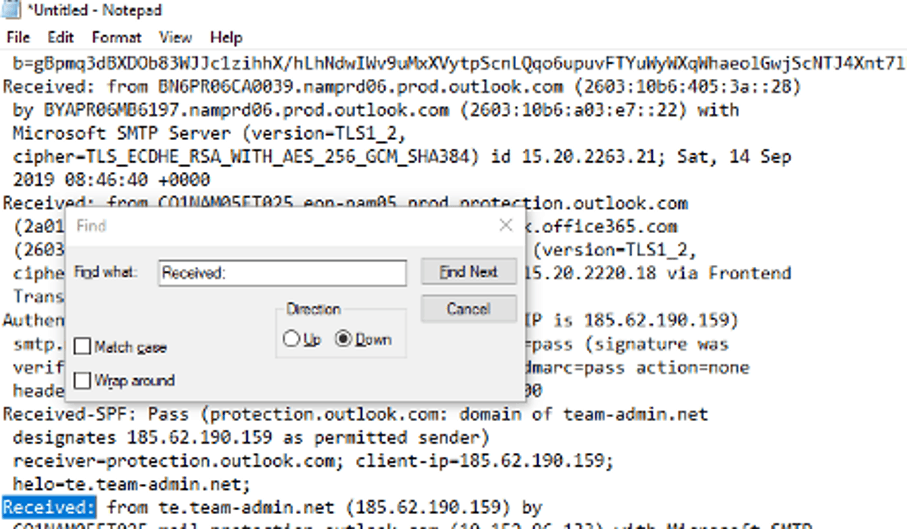Screen dimensions: 908x530
Task: Select the Down direction radio button
Action: (x=343, y=339)
